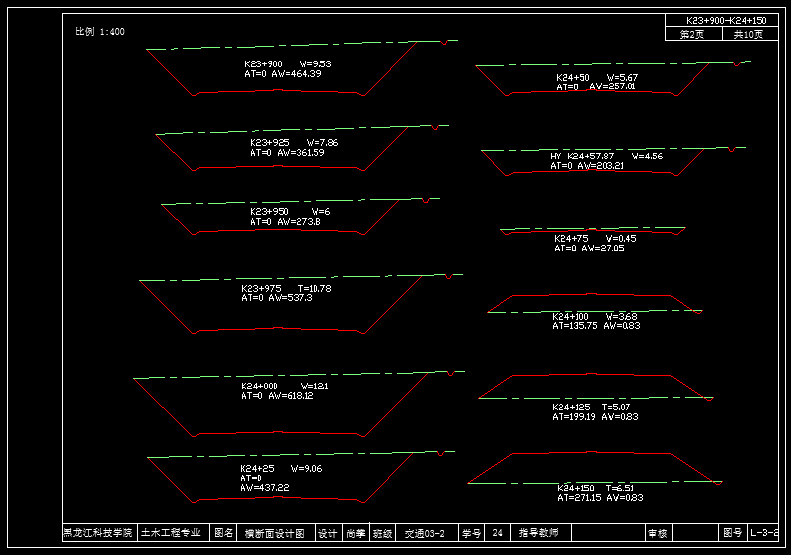This screenshot has width=791, height=555.
Task: Click the K24+75 cross-section label
Action: click(x=571, y=239)
